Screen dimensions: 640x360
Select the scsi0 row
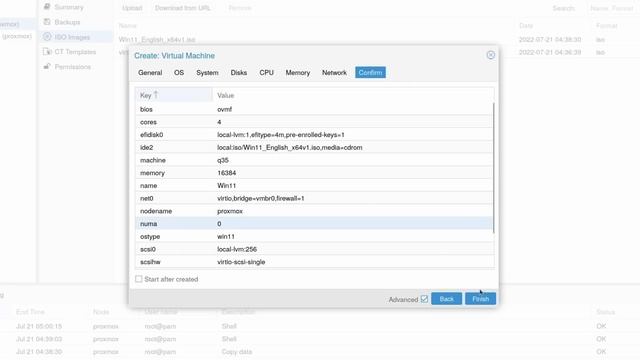point(313,249)
